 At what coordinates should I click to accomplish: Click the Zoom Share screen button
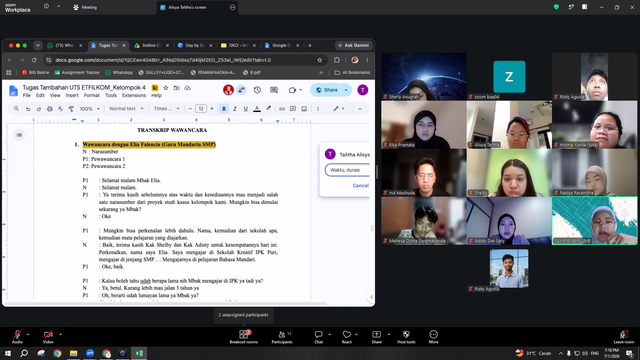(376, 337)
